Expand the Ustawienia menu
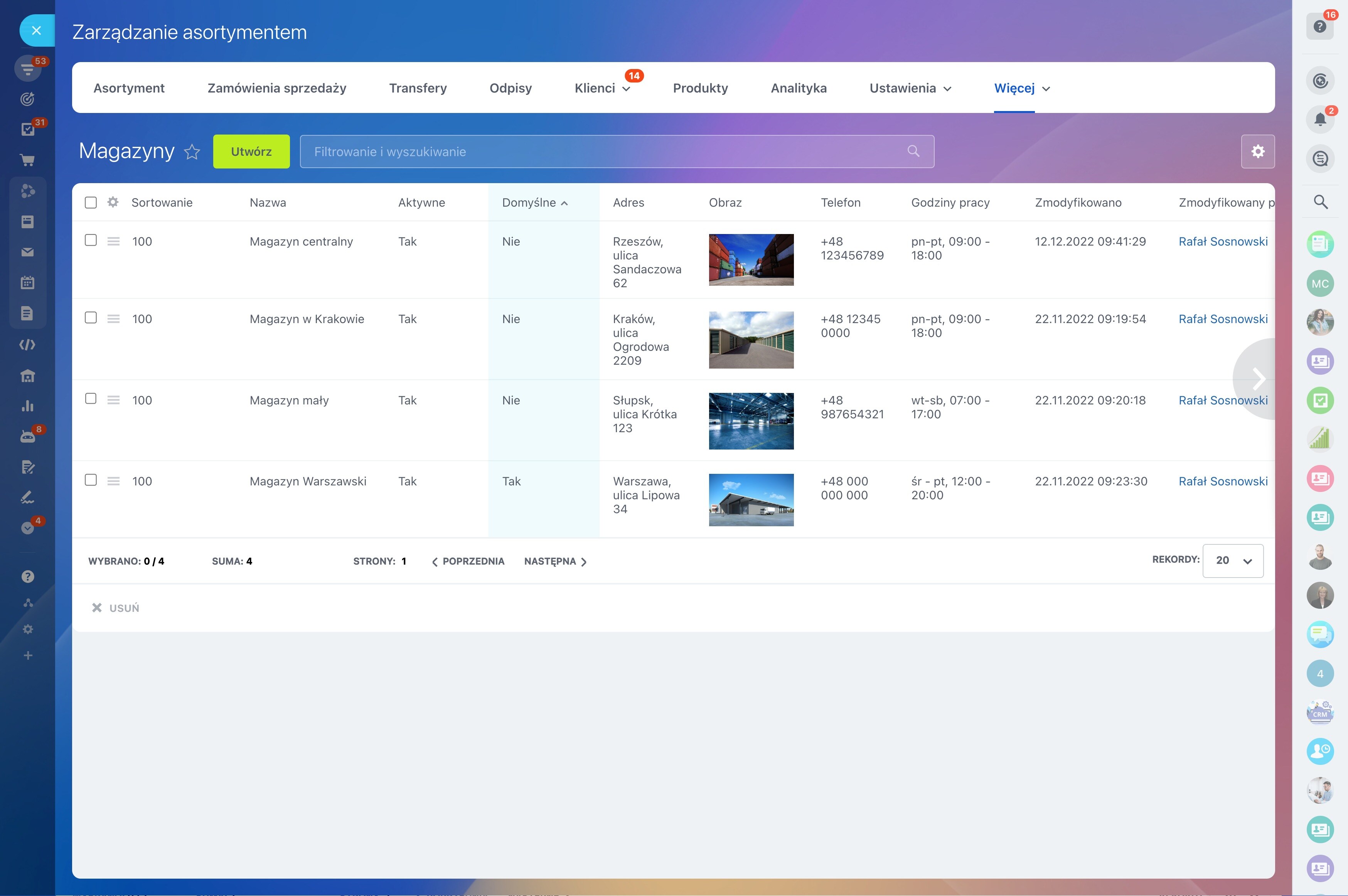The height and width of the screenshot is (896, 1348). tap(910, 88)
